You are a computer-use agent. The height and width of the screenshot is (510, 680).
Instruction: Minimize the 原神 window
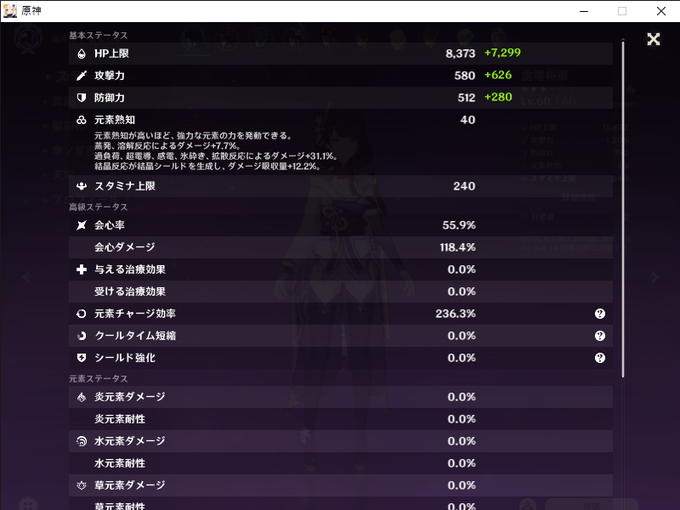[x=584, y=11]
